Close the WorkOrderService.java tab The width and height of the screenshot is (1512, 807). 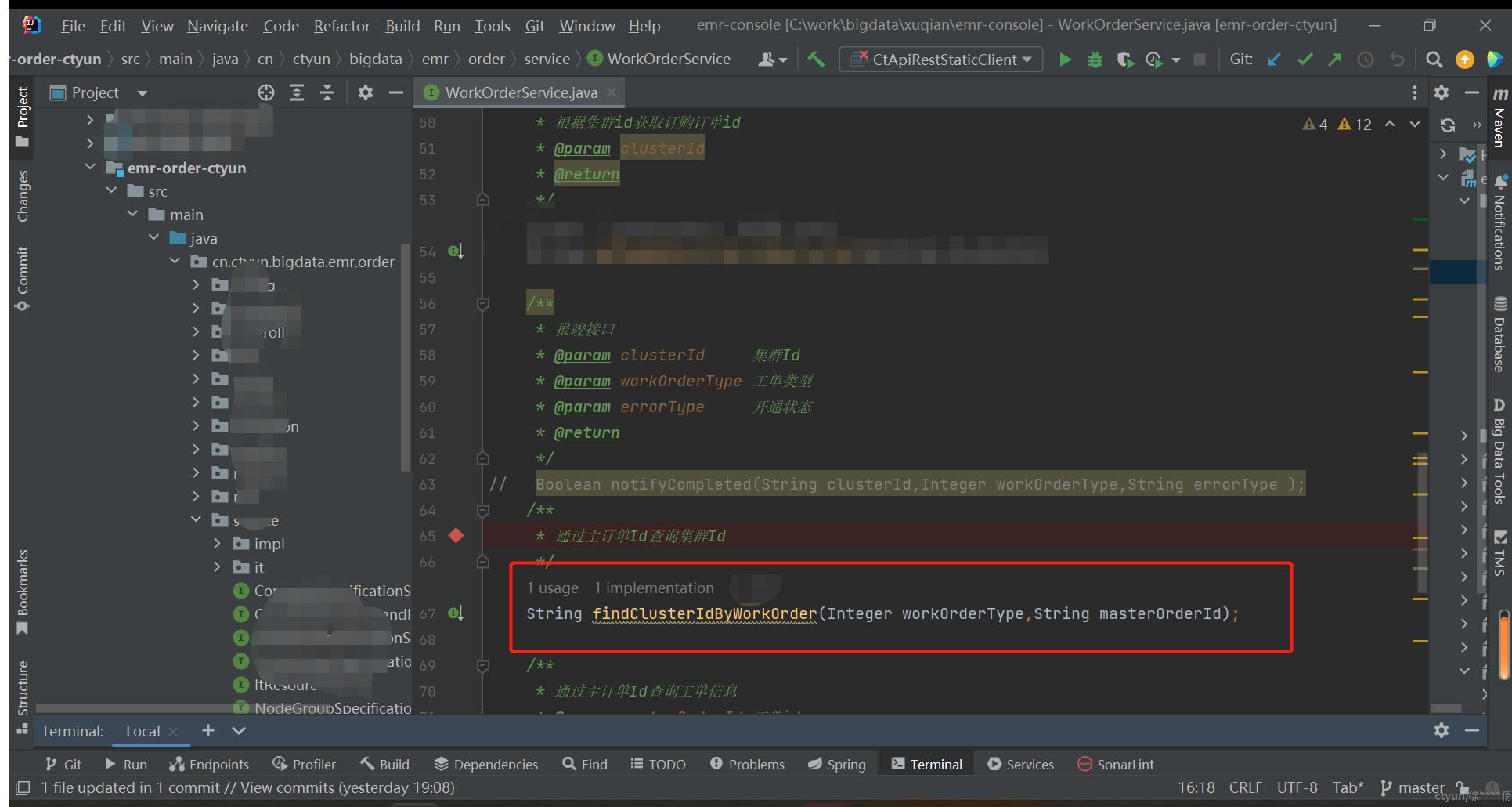(612, 92)
